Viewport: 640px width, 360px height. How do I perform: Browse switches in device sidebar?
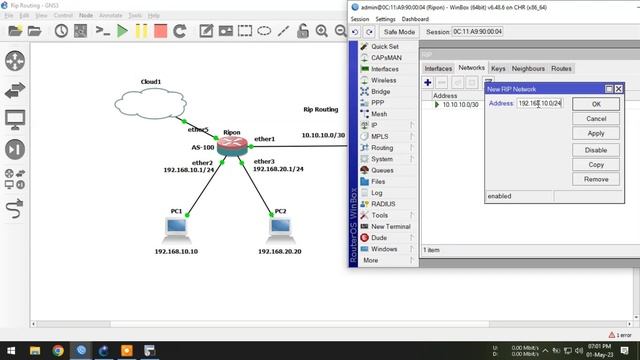click(15, 90)
